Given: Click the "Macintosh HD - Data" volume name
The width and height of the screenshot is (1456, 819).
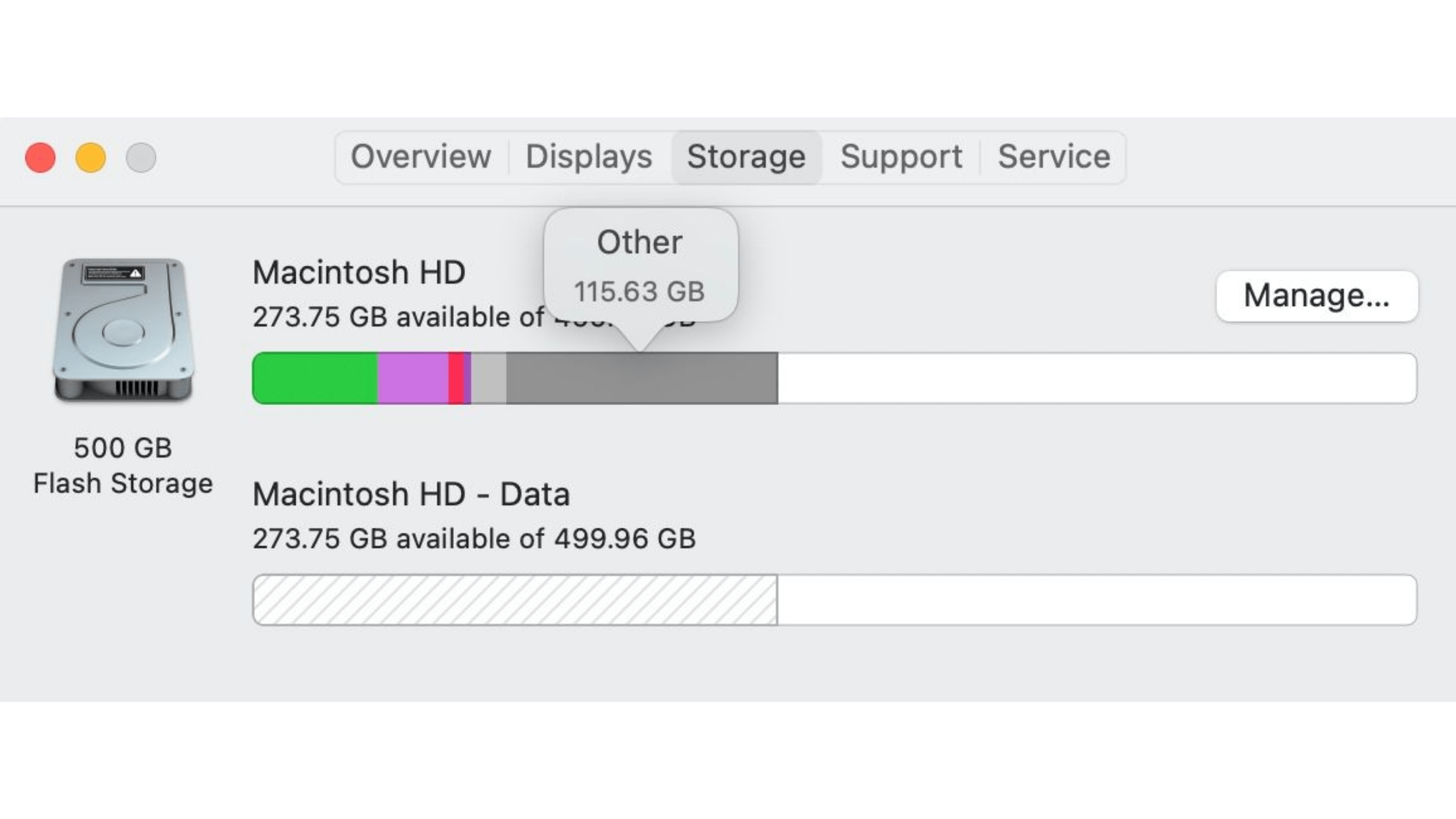Looking at the screenshot, I should click(x=411, y=494).
